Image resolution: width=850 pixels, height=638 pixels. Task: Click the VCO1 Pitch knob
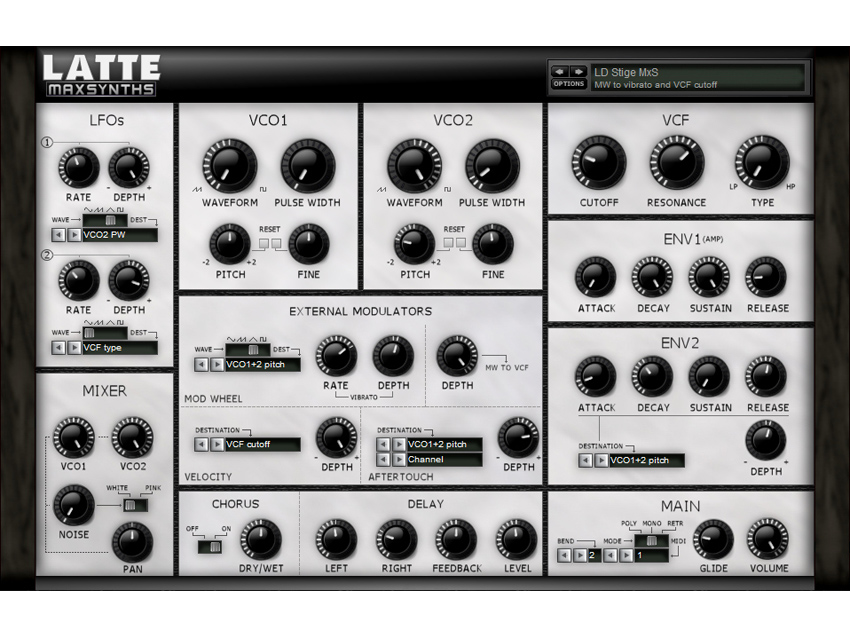point(230,243)
